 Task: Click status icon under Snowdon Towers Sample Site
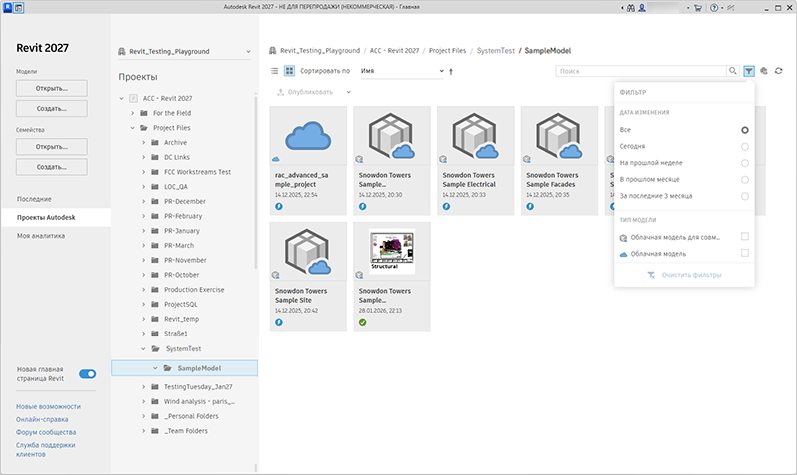coord(279,322)
